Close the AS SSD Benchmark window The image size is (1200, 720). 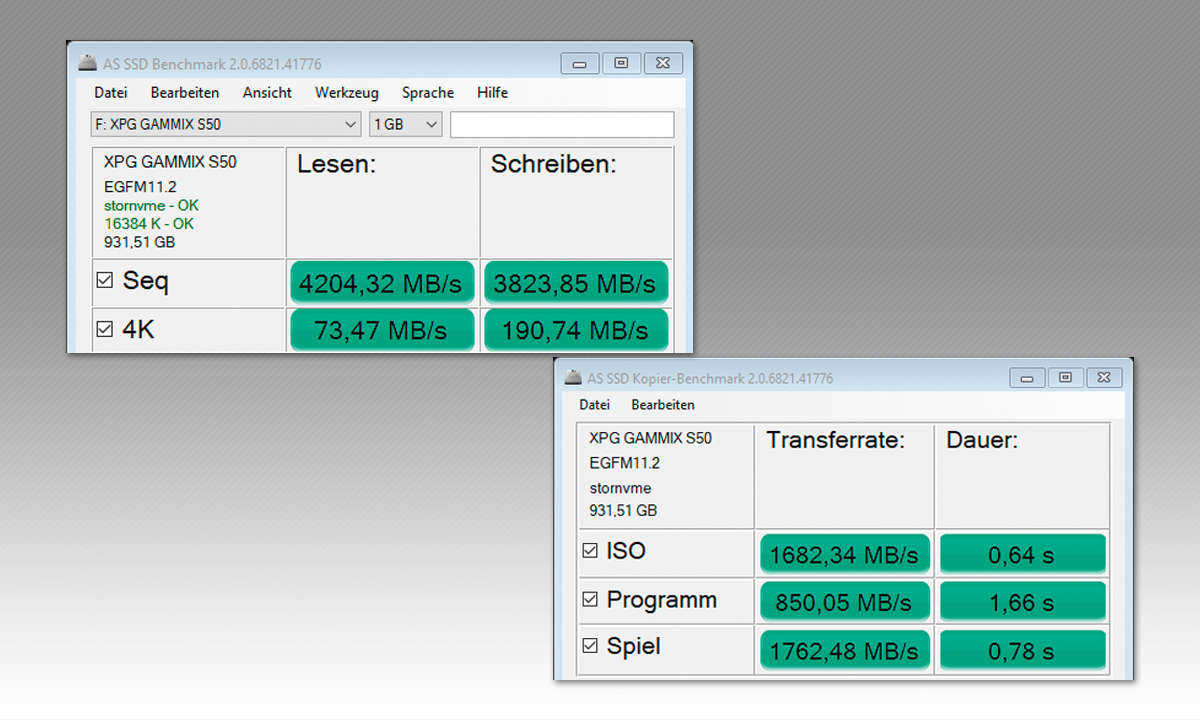point(663,63)
